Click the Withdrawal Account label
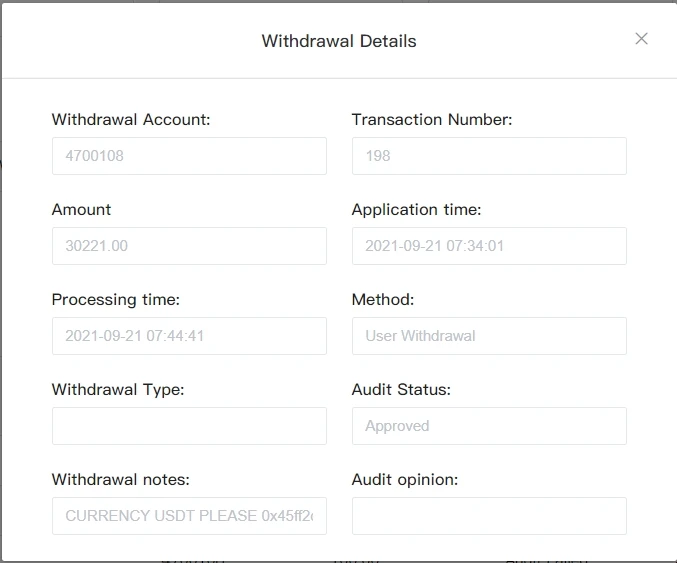This screenshot has width=677, height=563. coord(131,120)
